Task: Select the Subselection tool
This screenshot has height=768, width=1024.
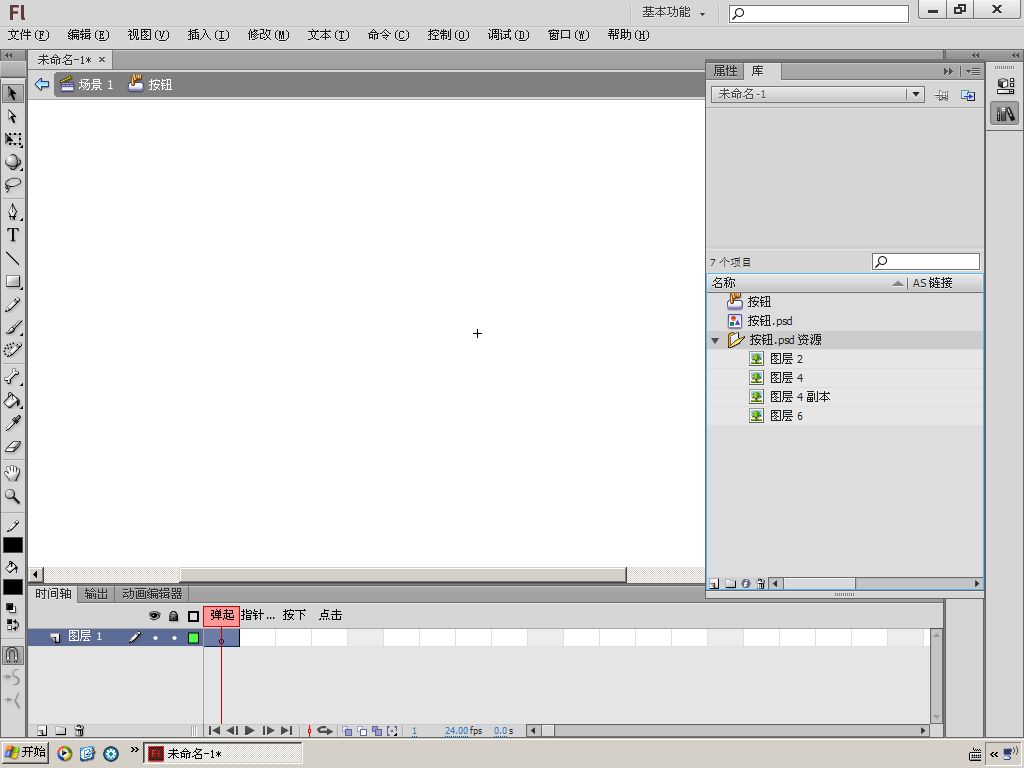Action: click(x=12, y=116)
